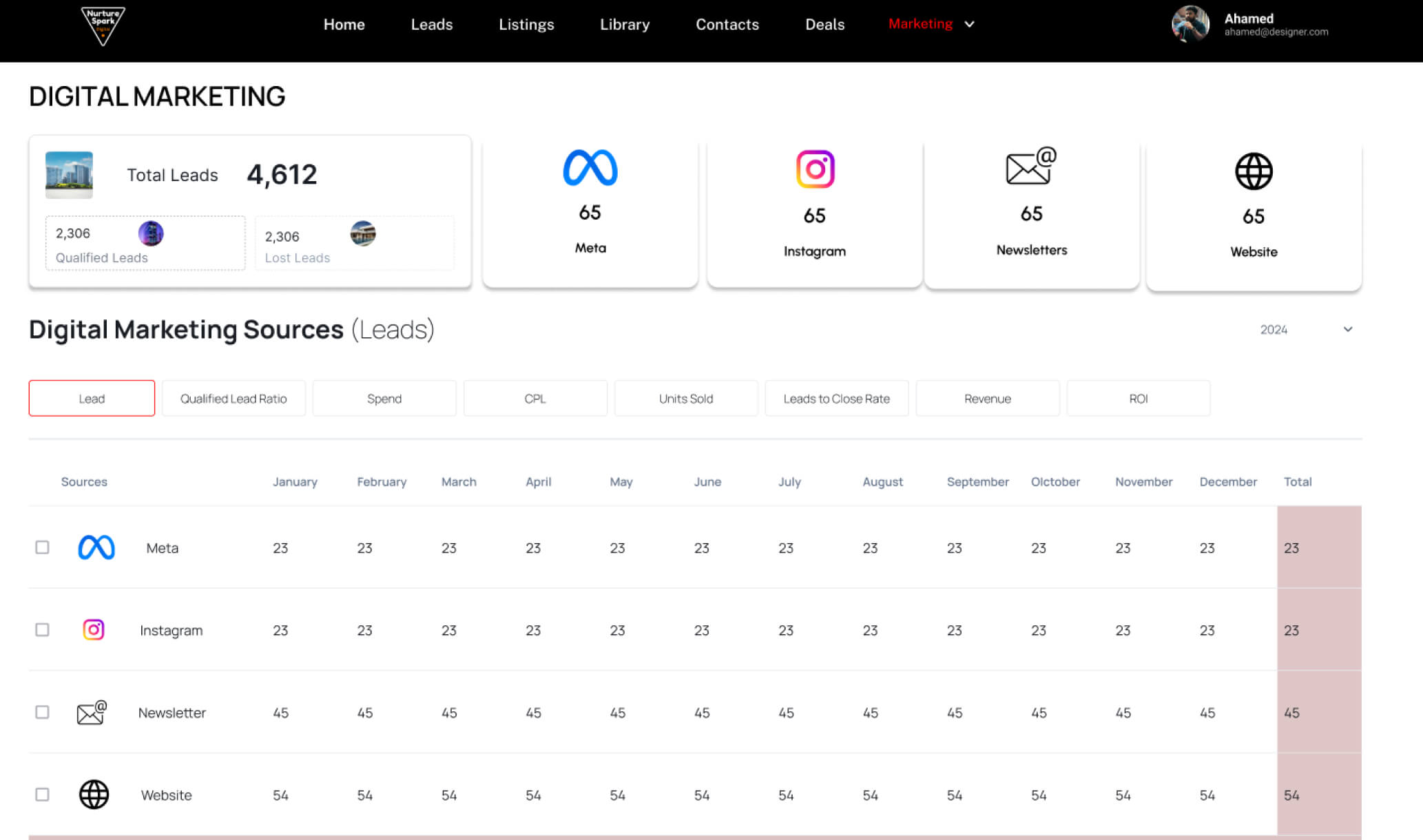This screenshot has width=1423, height=840.
Task: Click the building thumbnail beside Total Leads
Action: (69, 175)
